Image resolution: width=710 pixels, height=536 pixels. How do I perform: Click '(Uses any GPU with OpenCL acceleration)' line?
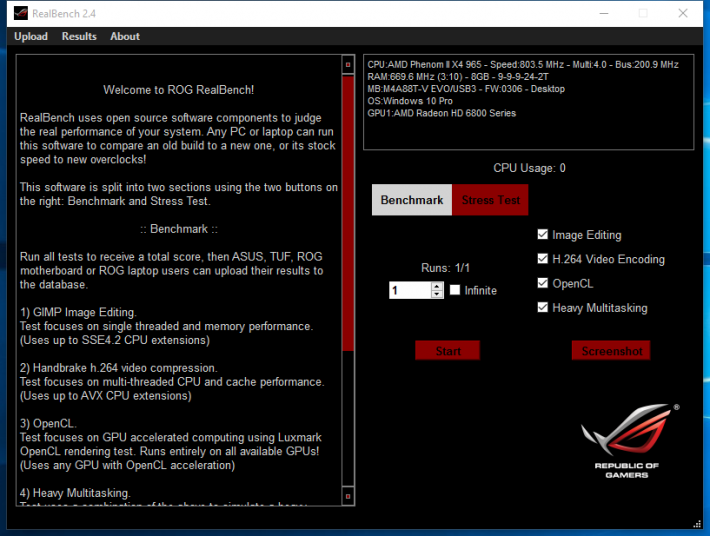coord(127,465)
